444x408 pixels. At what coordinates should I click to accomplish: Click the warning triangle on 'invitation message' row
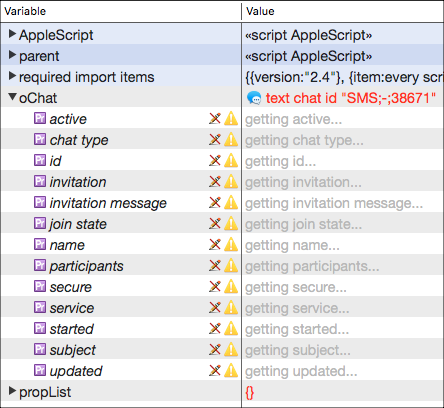(231, 202)
